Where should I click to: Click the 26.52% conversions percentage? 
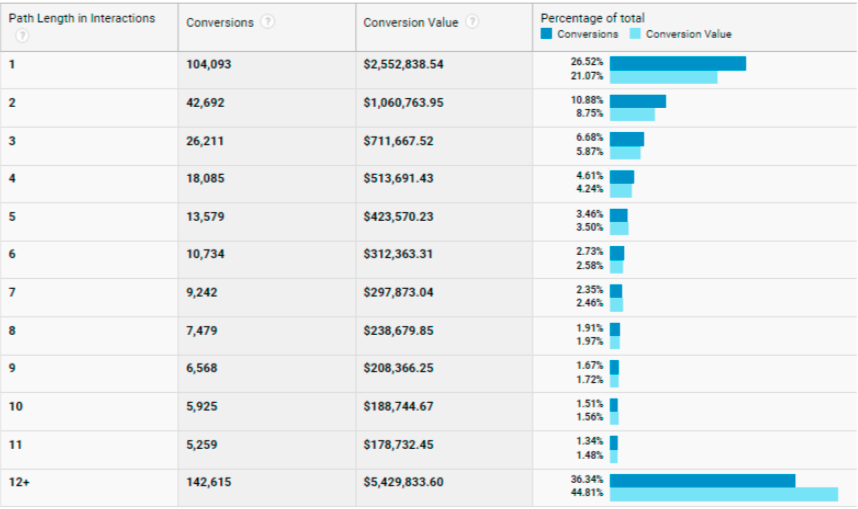(x=587, y=61)
